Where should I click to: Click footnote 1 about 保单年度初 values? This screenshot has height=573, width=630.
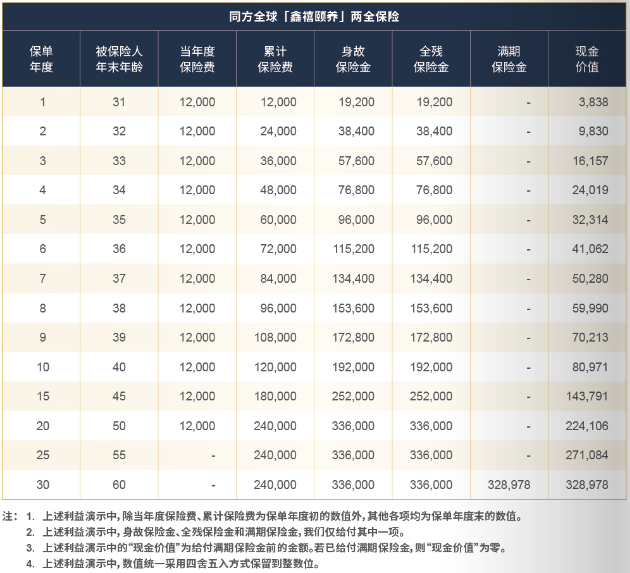point(280,517)
